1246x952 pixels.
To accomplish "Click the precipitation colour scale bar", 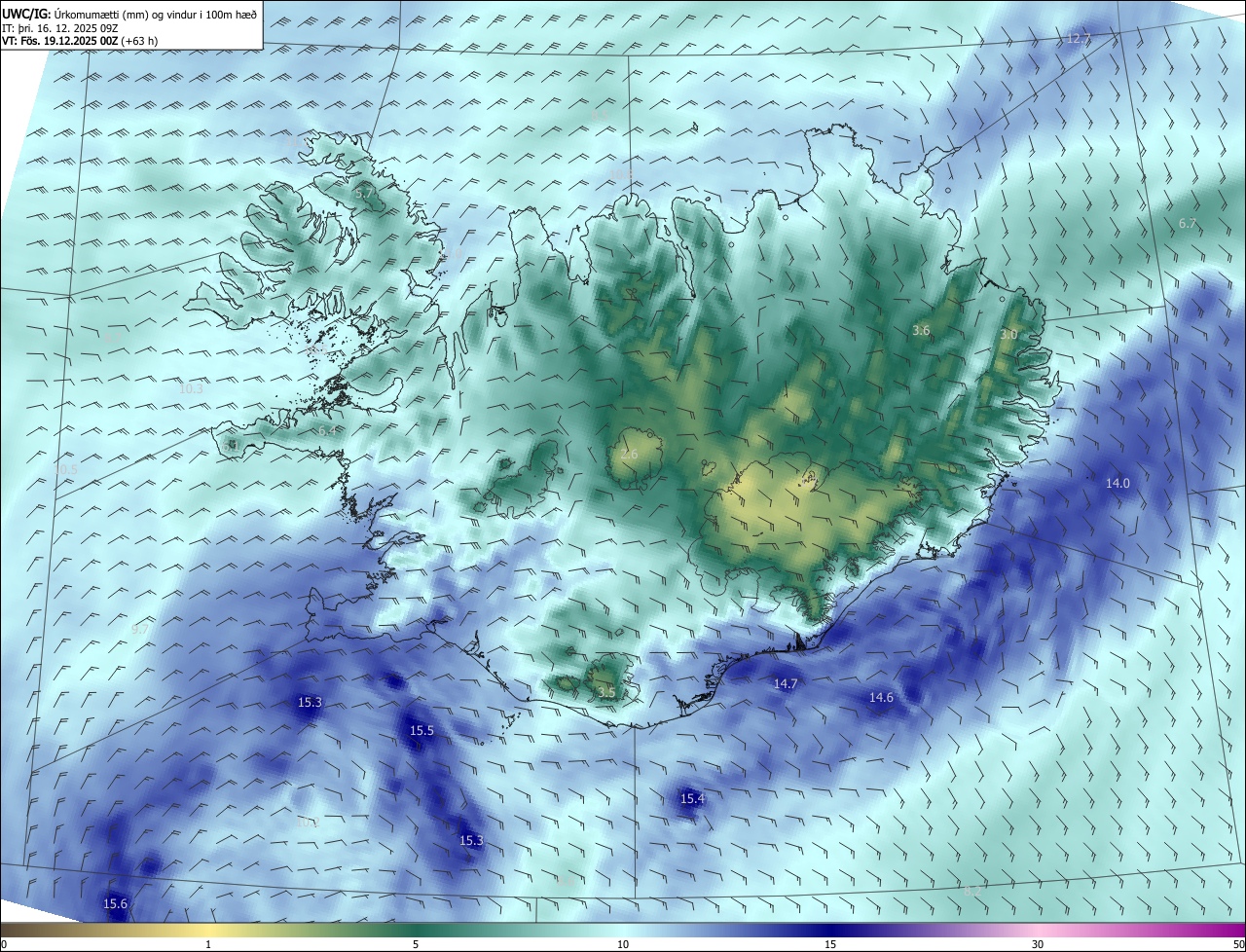I will point(623,931).
